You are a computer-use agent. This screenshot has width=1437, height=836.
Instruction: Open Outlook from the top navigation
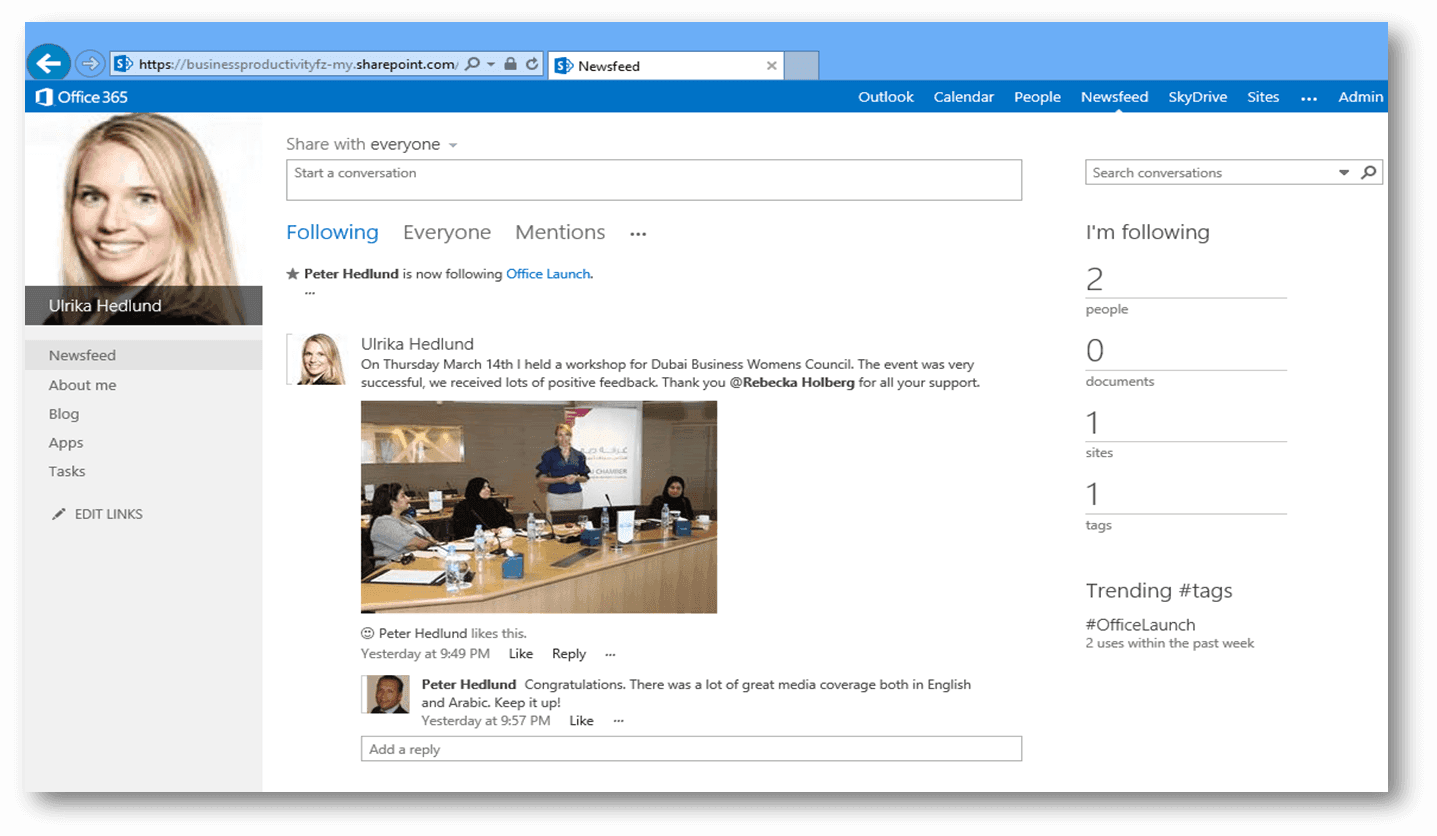pyautogui.click(x=885, y=97)
